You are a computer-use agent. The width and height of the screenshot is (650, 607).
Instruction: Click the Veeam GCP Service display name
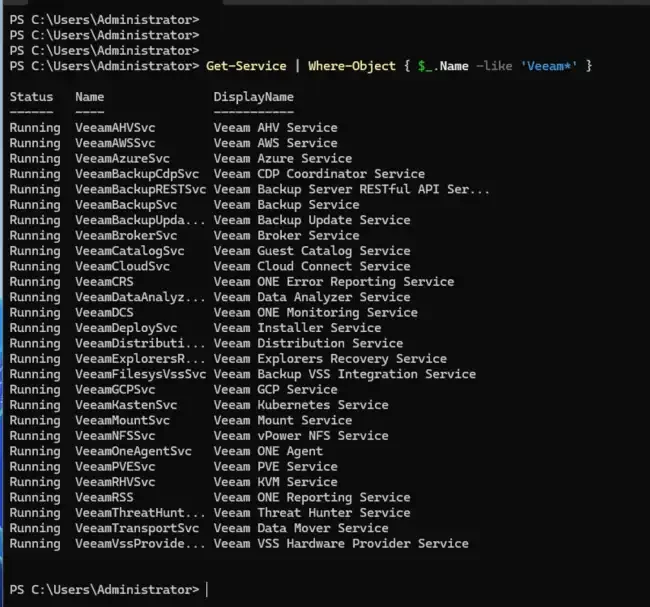[276, 390]
